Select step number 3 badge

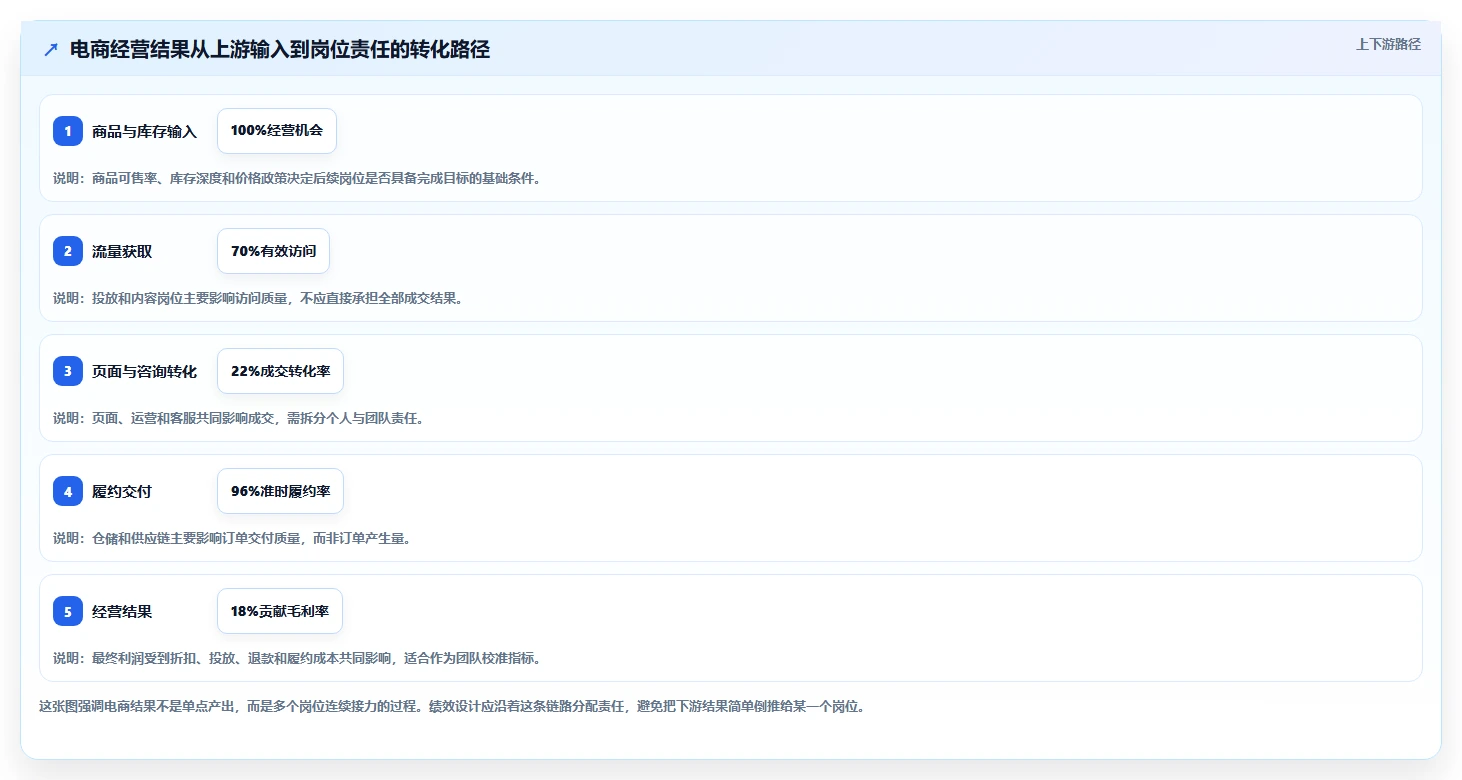(x=68, y=371)
